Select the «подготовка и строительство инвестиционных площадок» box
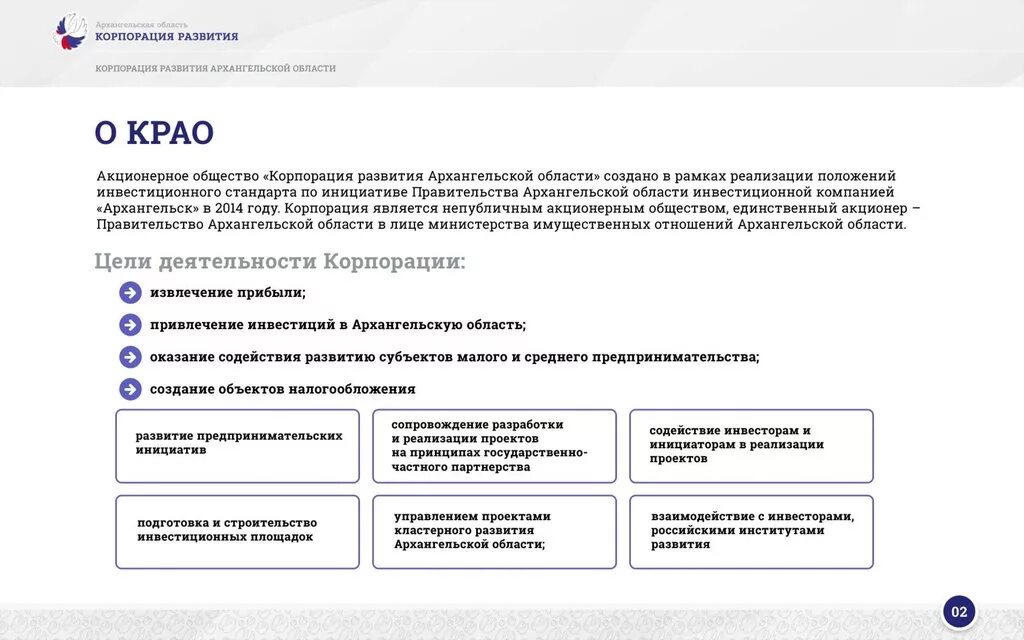The width and height of the screenshot is (1024, 640). pyautogui.click(x=238, y=532)
